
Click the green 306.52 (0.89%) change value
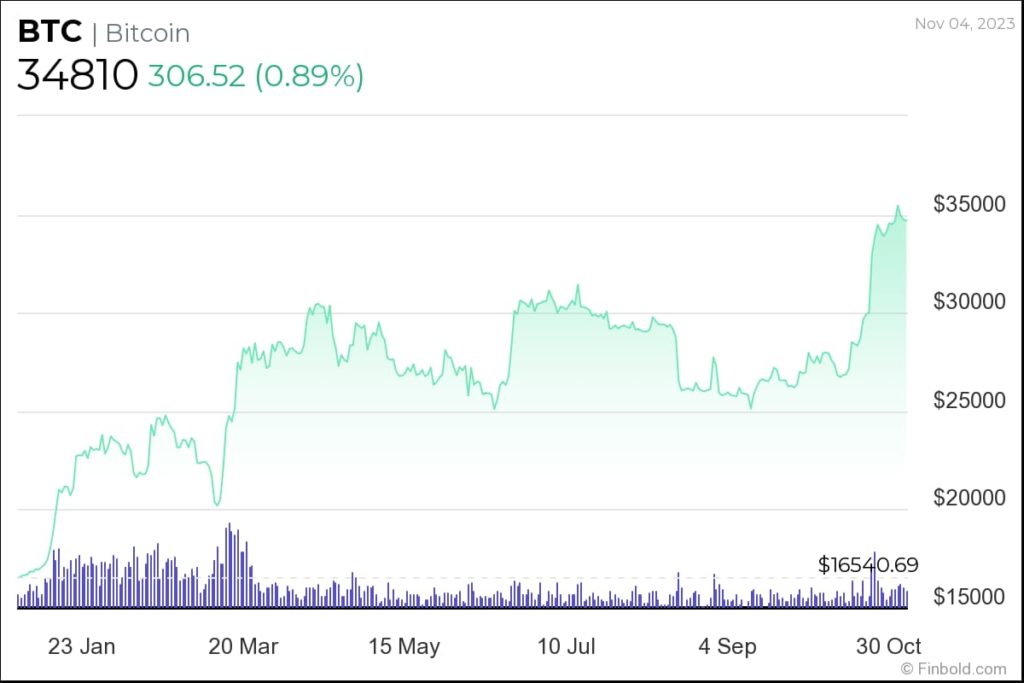[255, 76]
